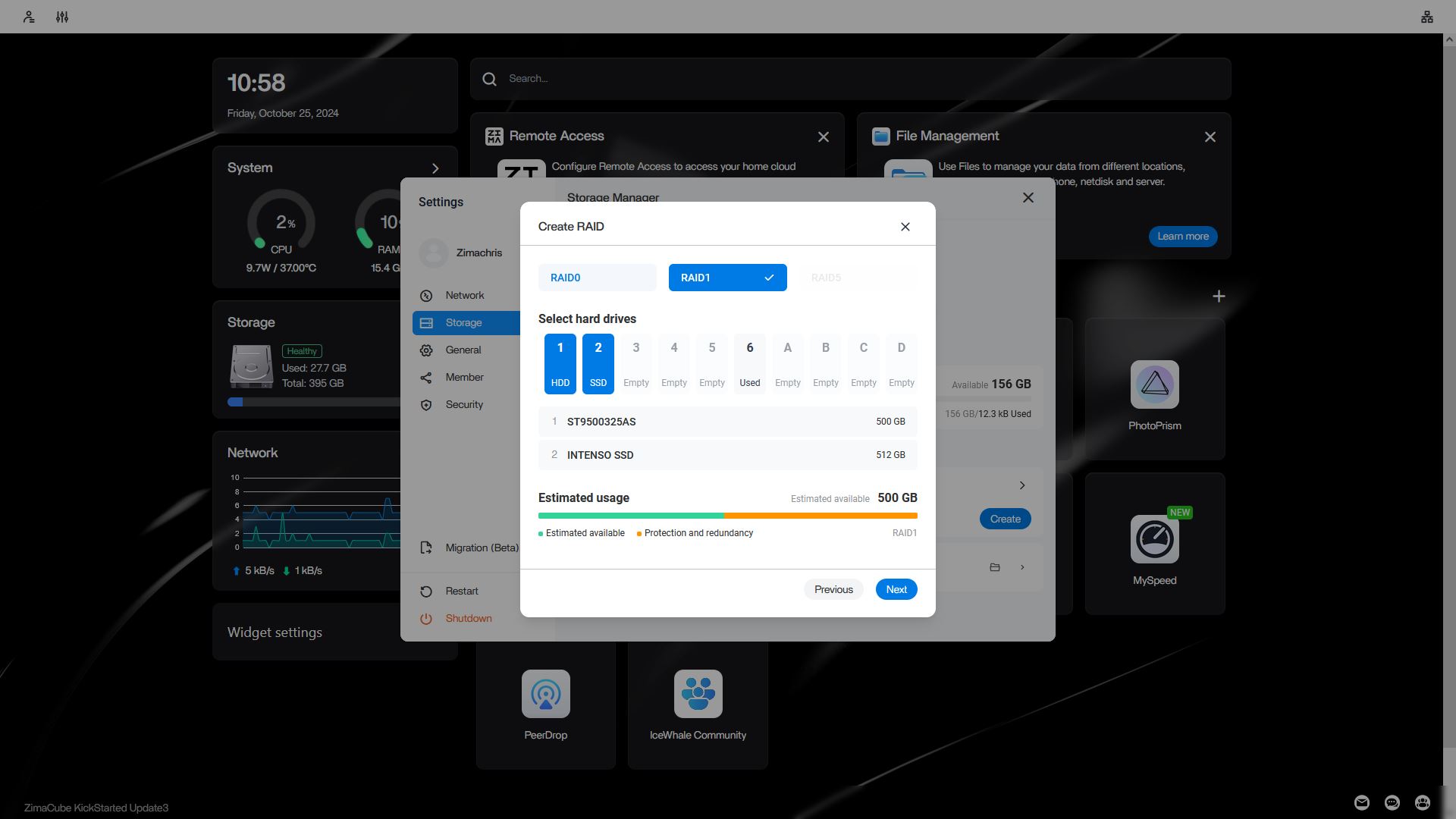The image size is (1456, 819).
Task: Open the mail icon in bottom-right corner
Action: point(1362,802)
